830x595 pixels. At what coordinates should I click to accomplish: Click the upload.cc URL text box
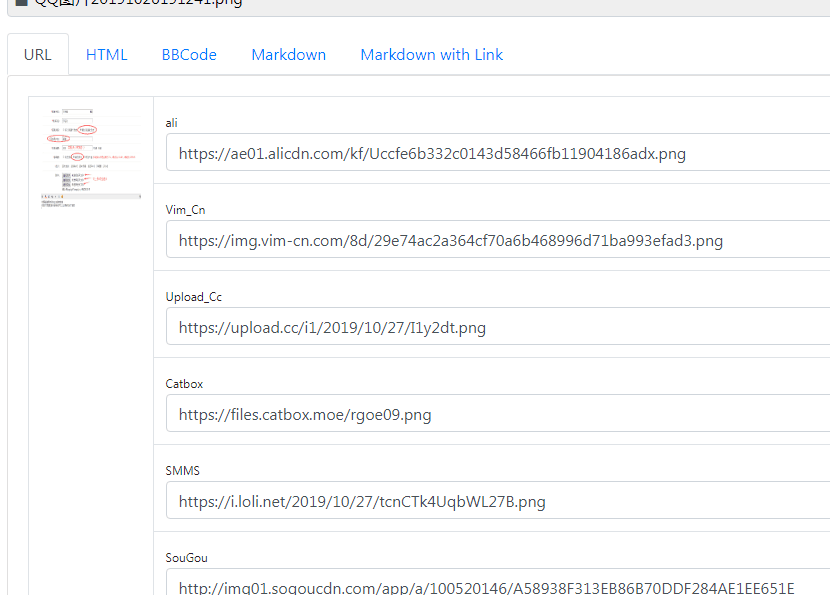click(x=497, y=328)
